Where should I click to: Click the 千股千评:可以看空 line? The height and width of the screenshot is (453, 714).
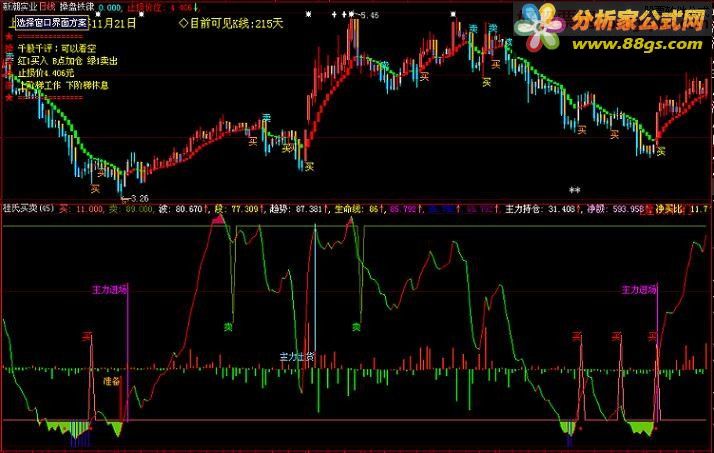(57, 48)
